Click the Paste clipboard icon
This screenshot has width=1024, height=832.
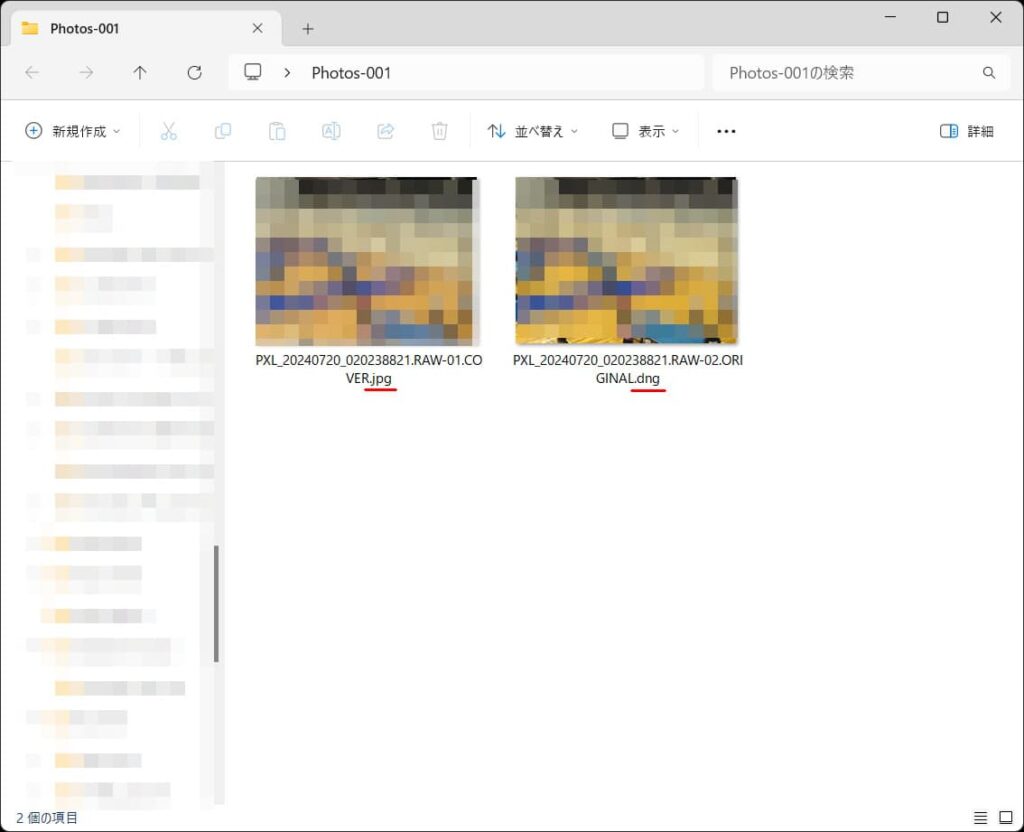277,131
